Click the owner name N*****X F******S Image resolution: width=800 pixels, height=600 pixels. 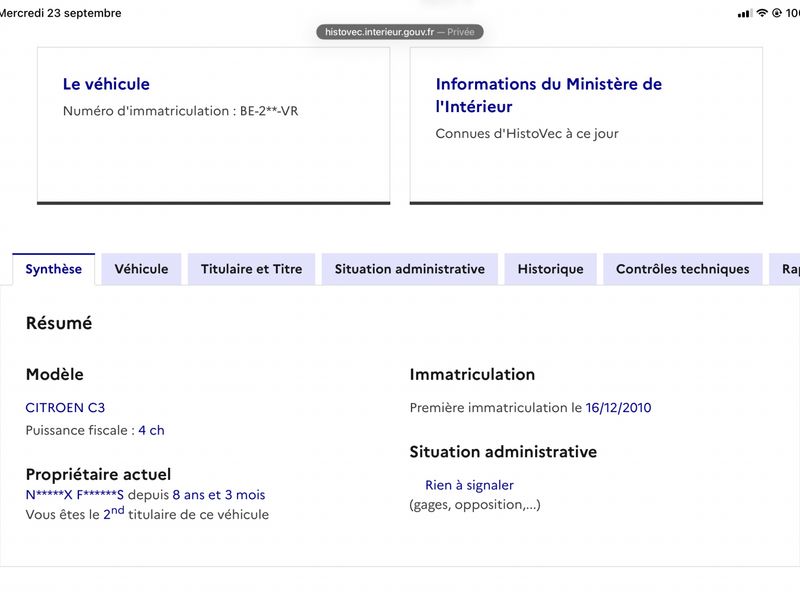tap(74, 494)
